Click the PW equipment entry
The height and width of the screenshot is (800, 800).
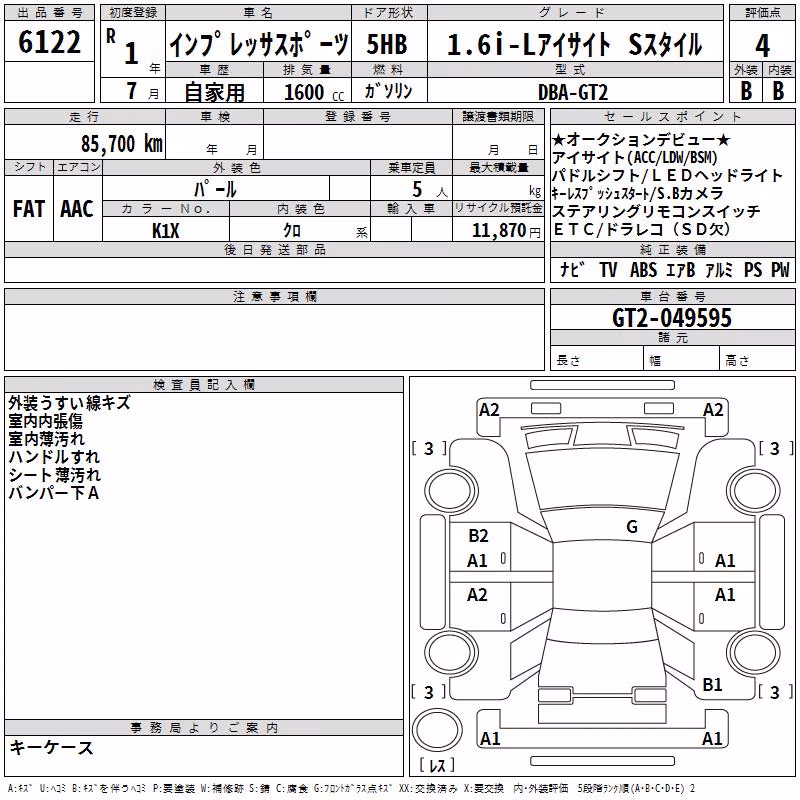[780, 269]
